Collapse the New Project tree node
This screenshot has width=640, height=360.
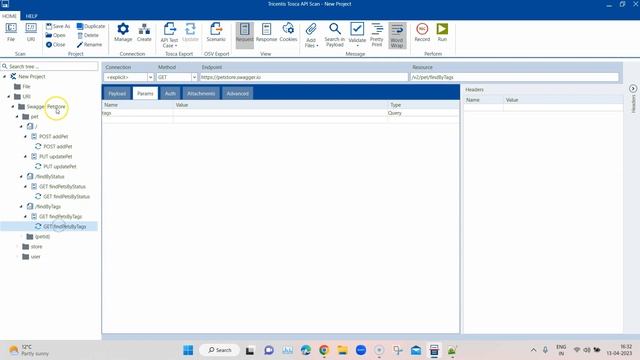[5, 76]
